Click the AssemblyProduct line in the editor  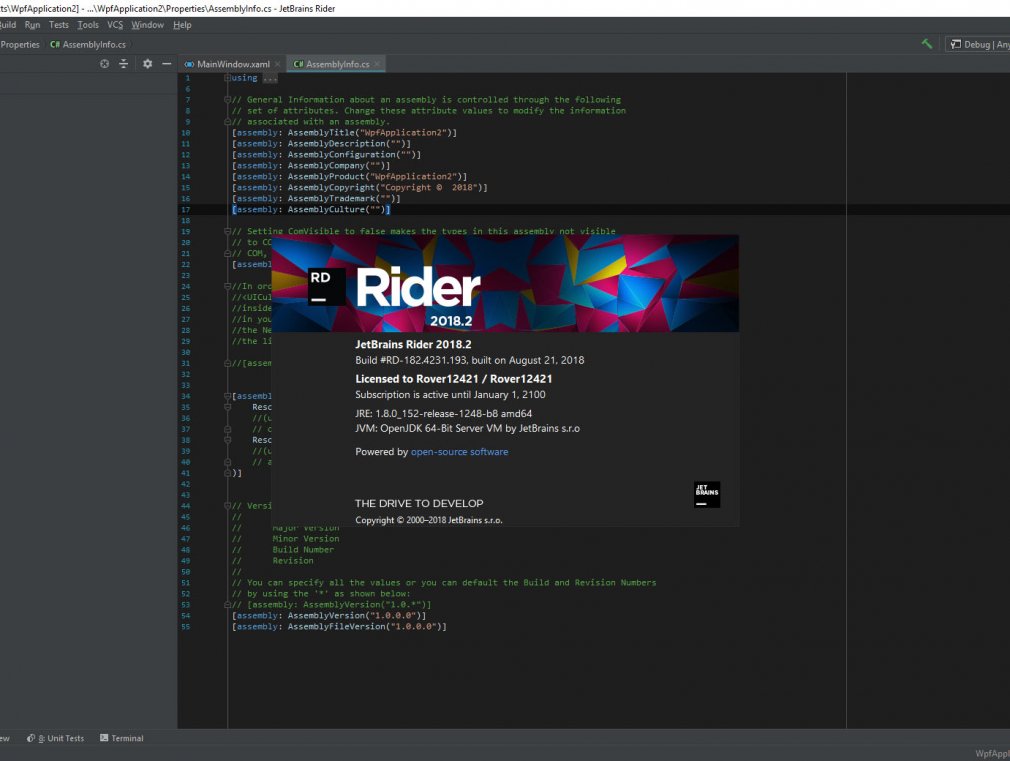(350, 177)
